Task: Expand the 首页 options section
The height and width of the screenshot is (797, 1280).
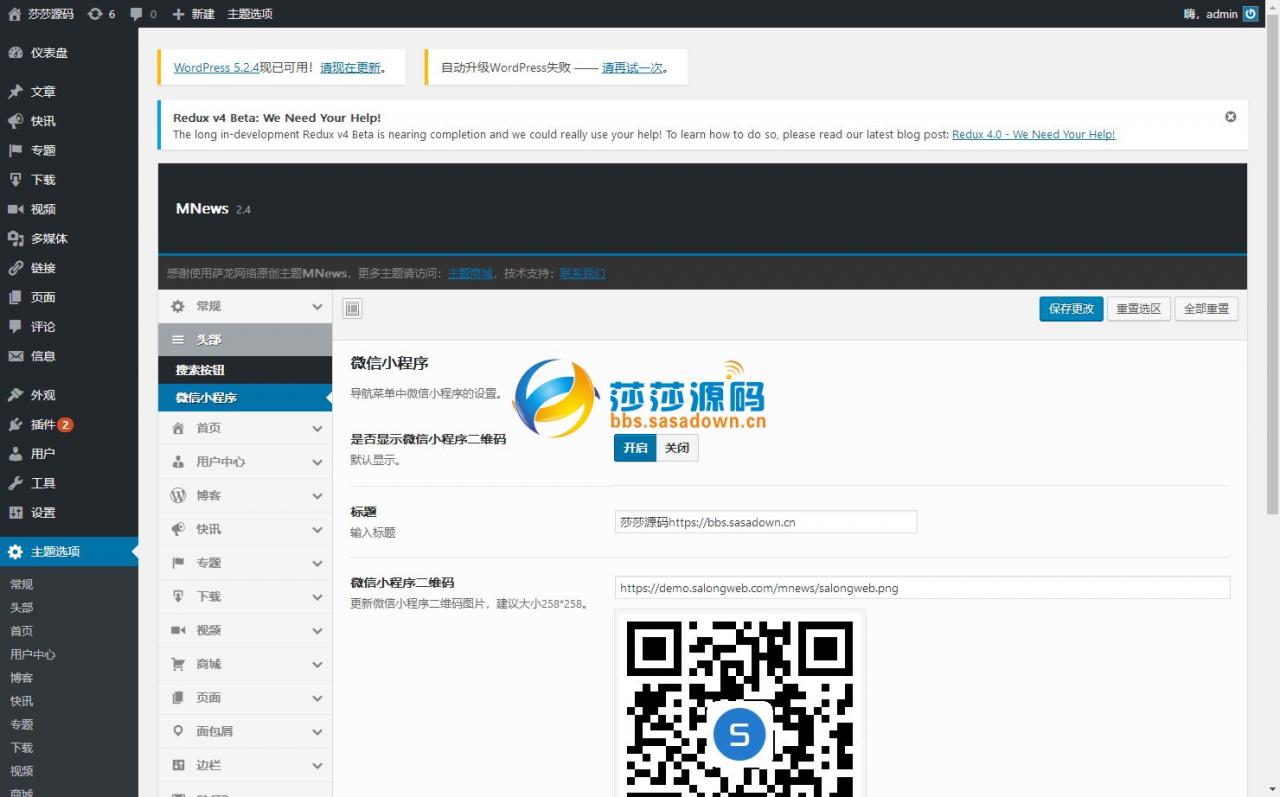Action: coord(245,428)
